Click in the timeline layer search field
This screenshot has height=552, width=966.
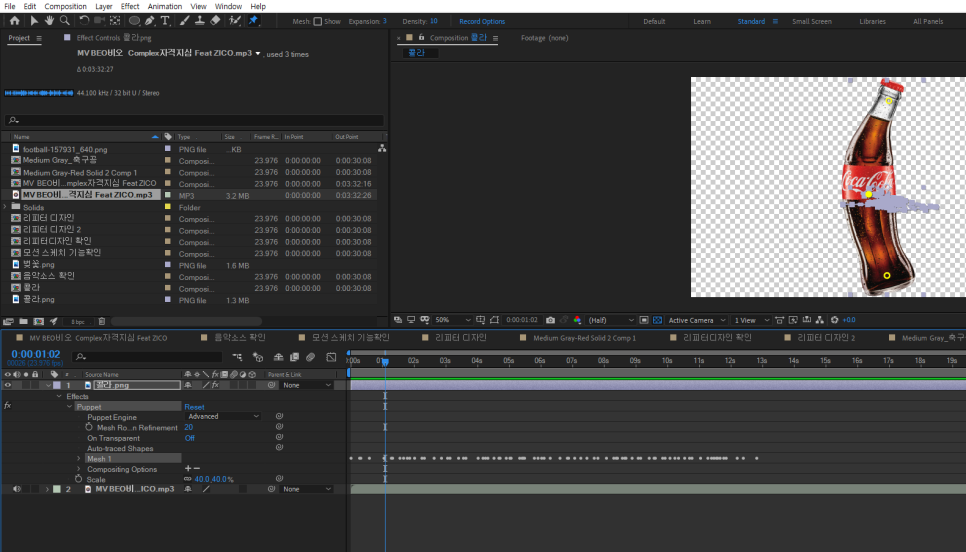[x=148, y=357]
